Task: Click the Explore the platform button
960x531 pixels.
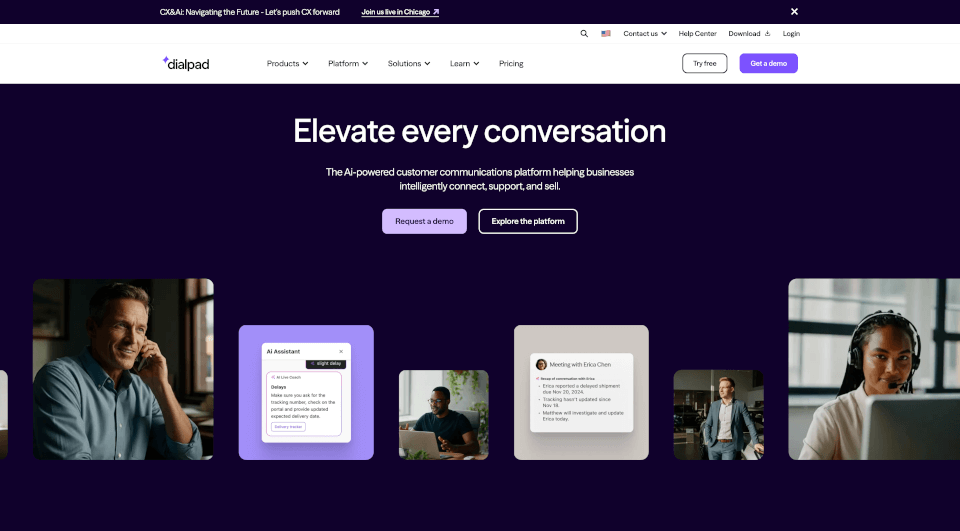Action: (528, 221)
